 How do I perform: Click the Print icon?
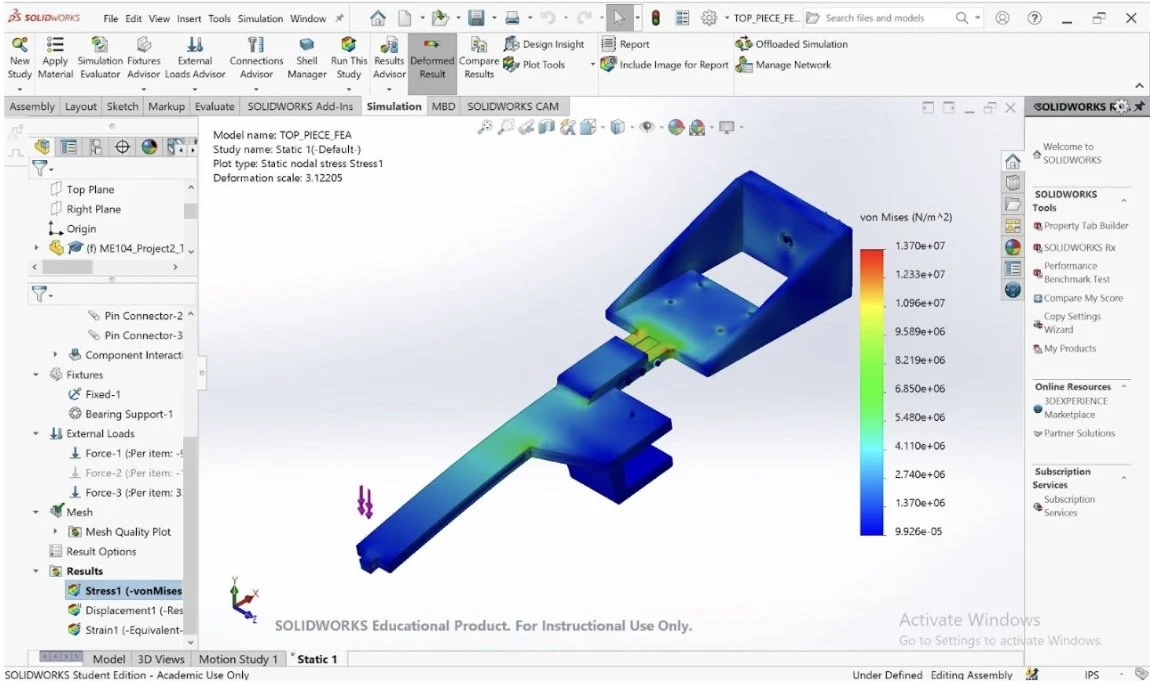pos(512,18)
